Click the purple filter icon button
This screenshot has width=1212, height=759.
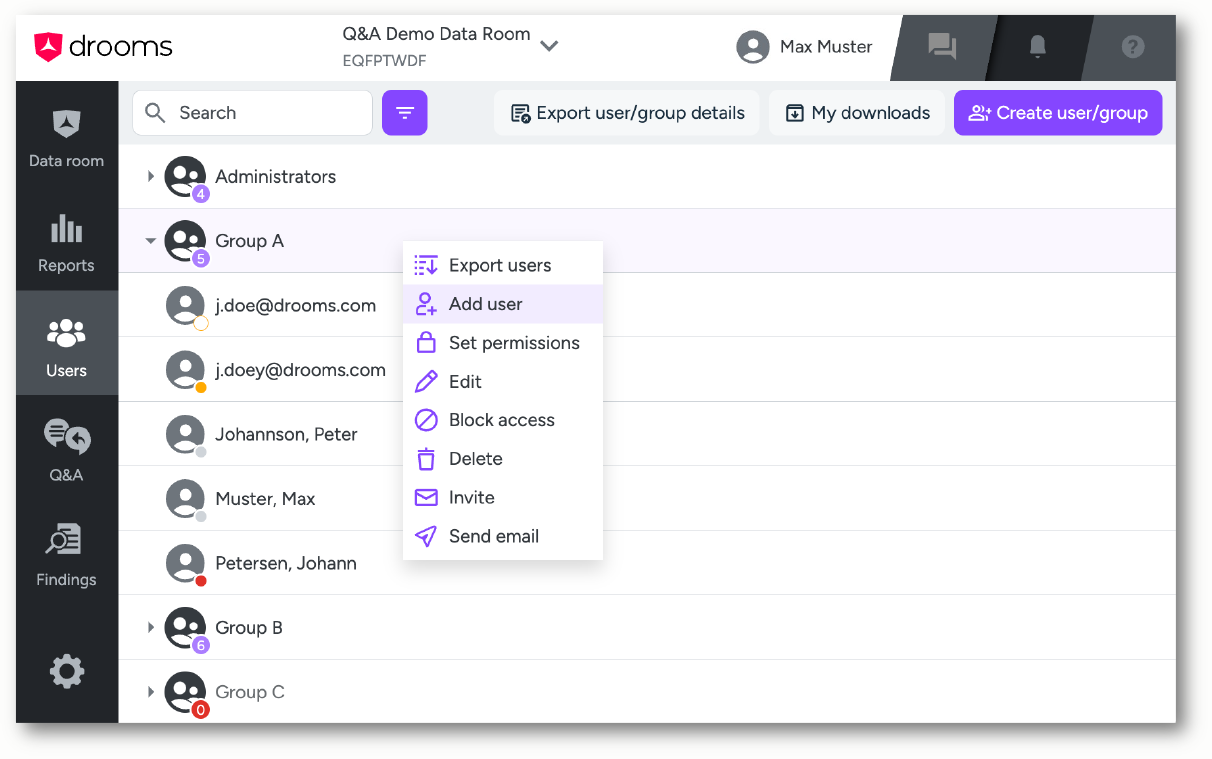click(405, 113)
